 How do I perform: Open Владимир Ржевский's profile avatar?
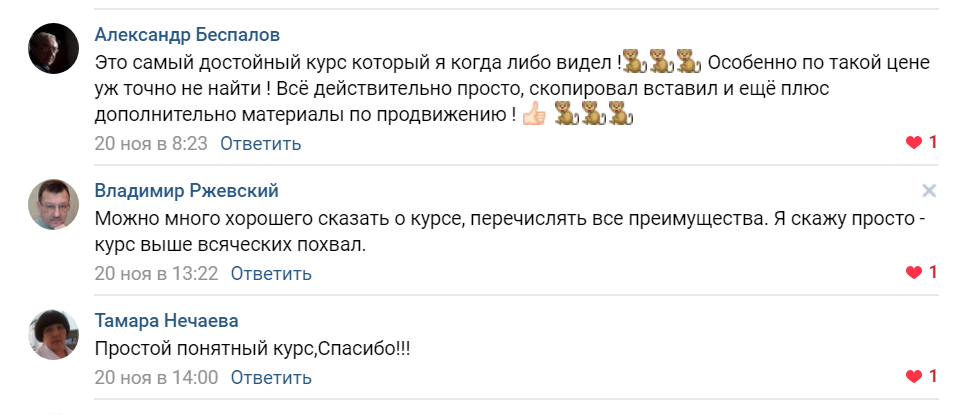[54, 205]
